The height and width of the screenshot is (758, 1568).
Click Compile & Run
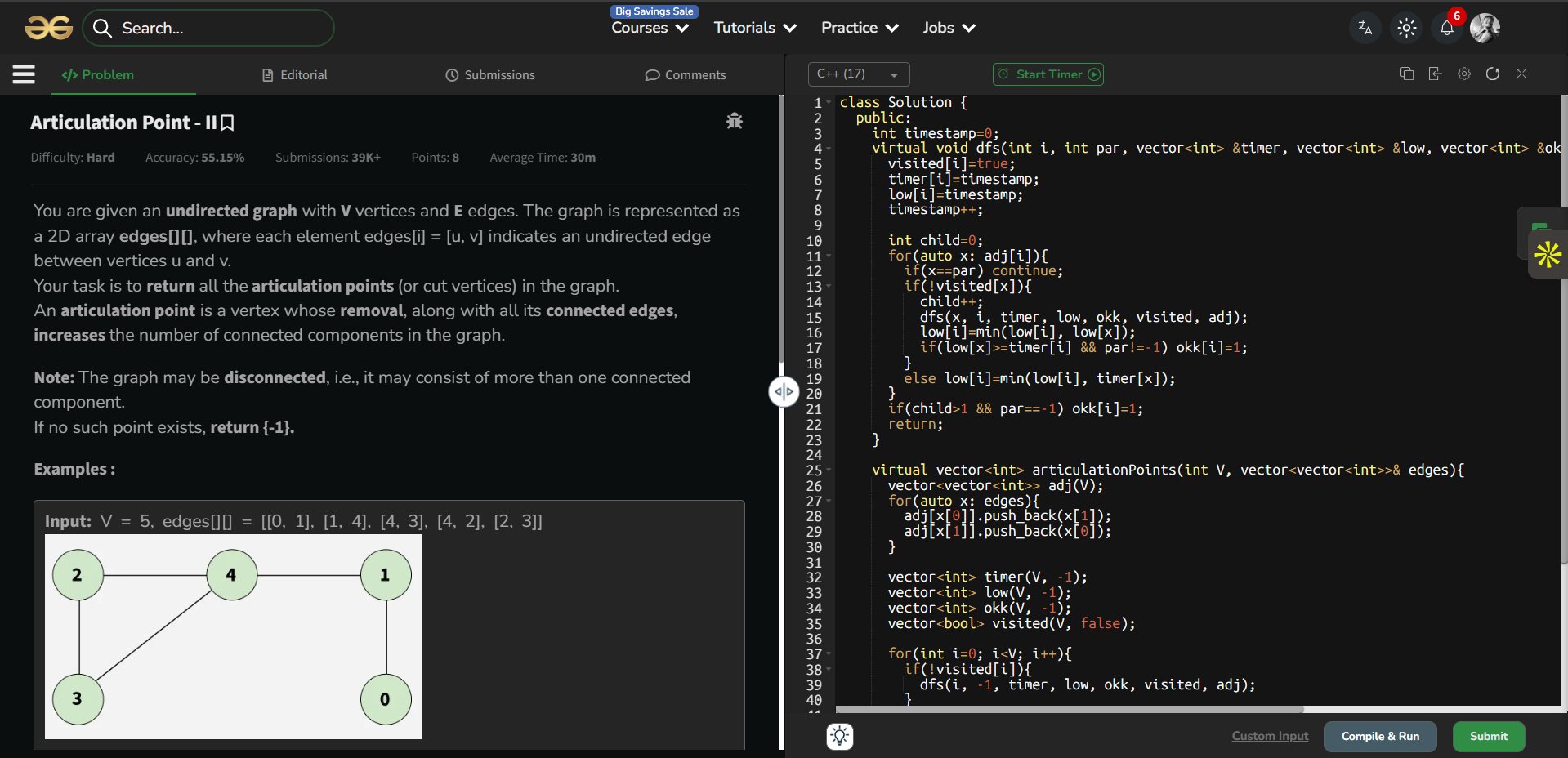(1379, 736)
